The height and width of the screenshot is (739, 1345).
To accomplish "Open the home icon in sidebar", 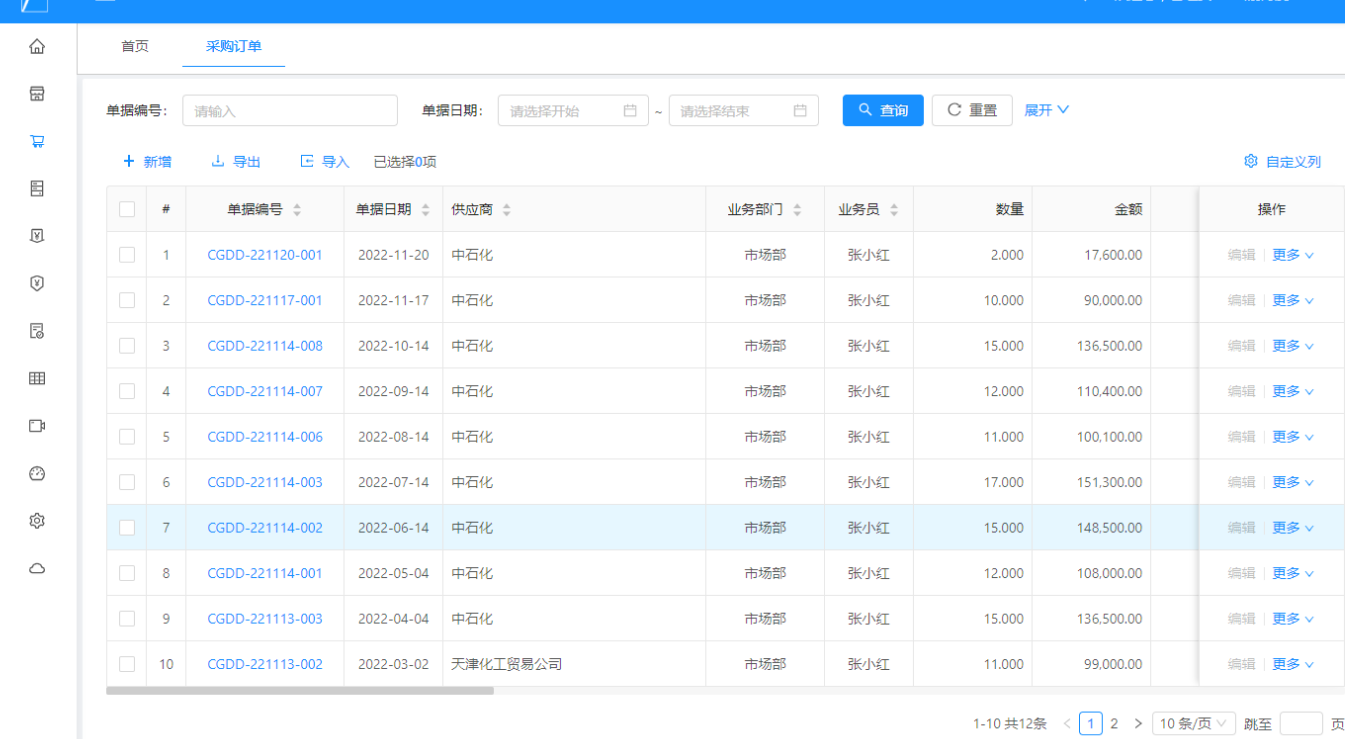I will pyautogui.click(x=37, y=46).
